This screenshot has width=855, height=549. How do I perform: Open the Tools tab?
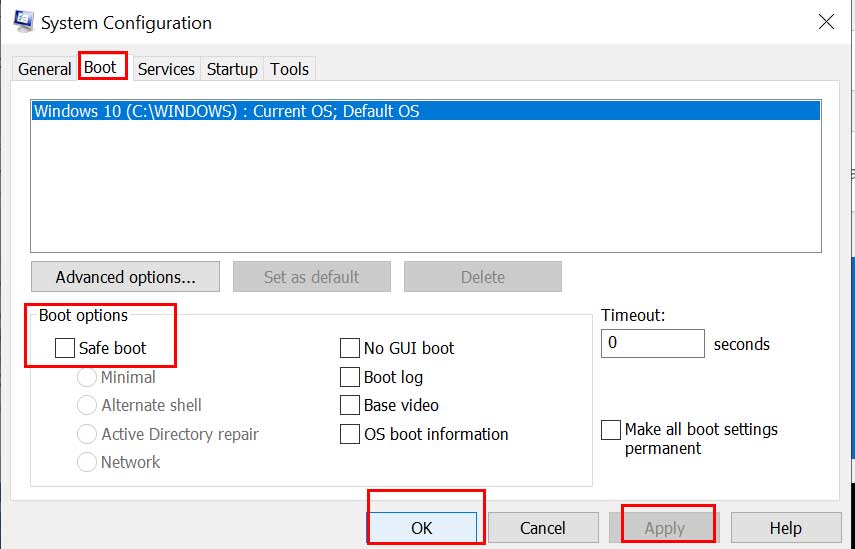pos(289,69)
